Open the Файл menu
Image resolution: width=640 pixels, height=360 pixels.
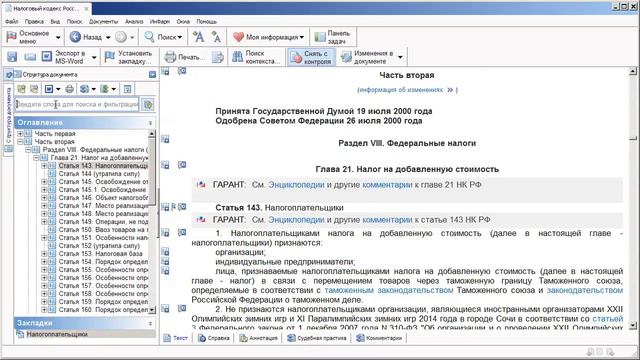click(x=12, y=22)
